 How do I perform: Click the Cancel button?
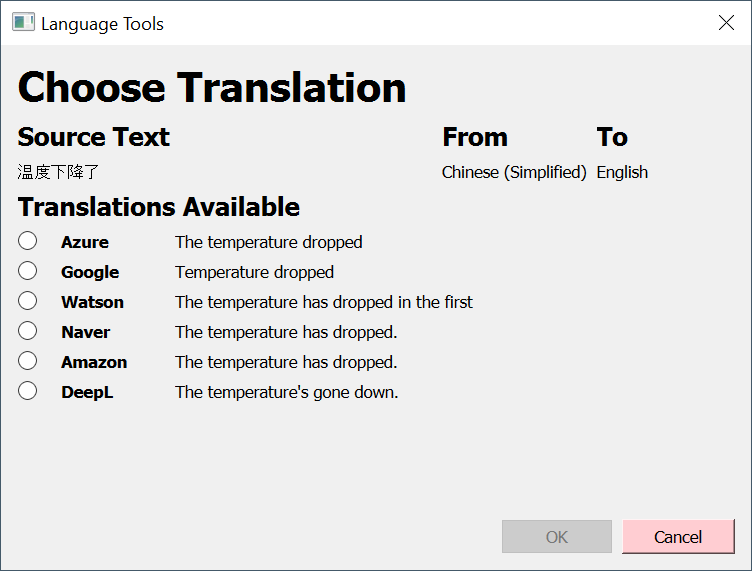(678, 537)
